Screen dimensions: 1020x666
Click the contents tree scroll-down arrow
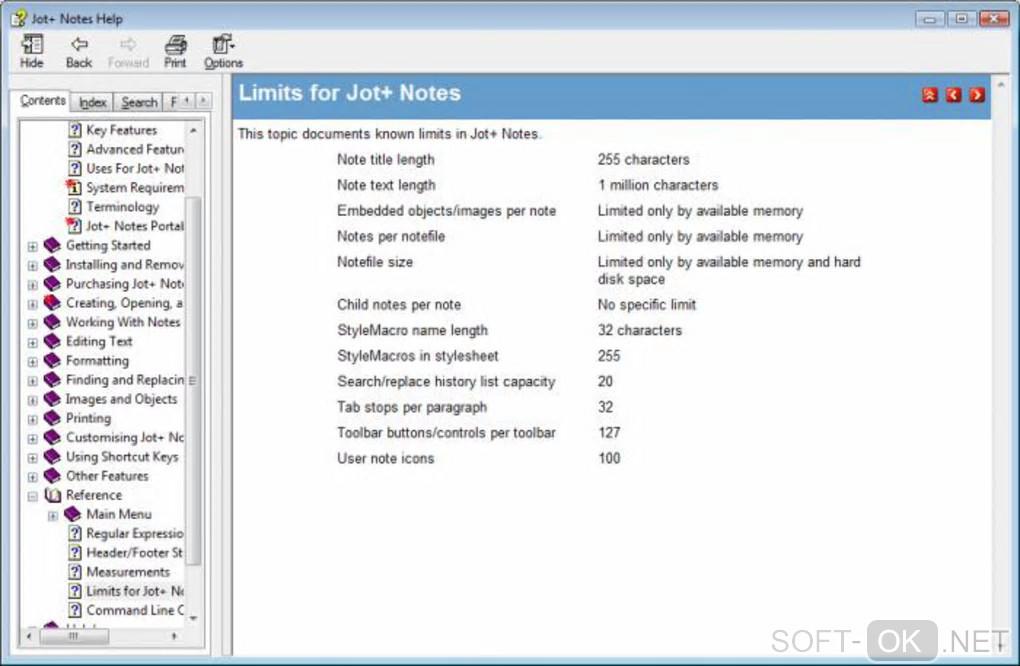(193, 618)
